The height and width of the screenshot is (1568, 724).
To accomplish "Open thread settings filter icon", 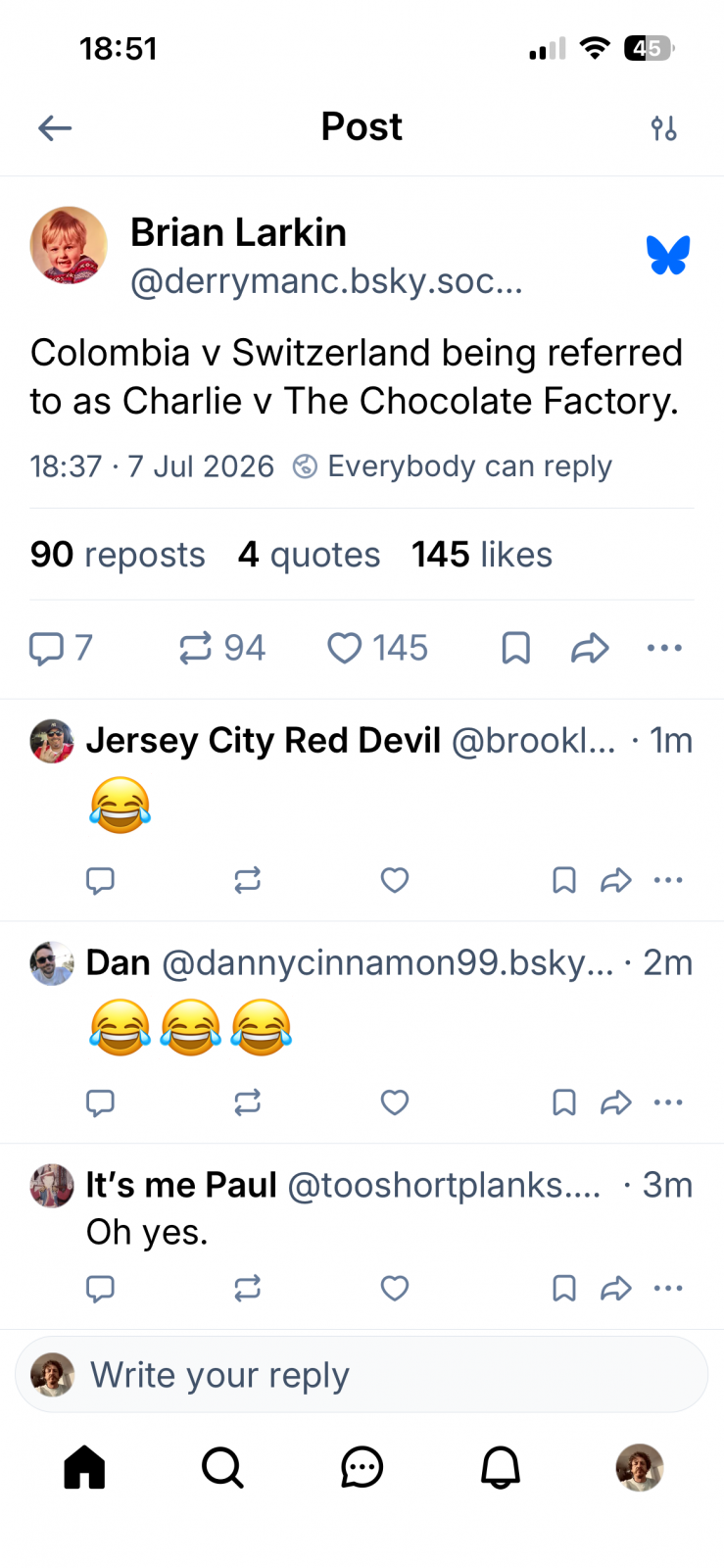I will pos(664,127).
